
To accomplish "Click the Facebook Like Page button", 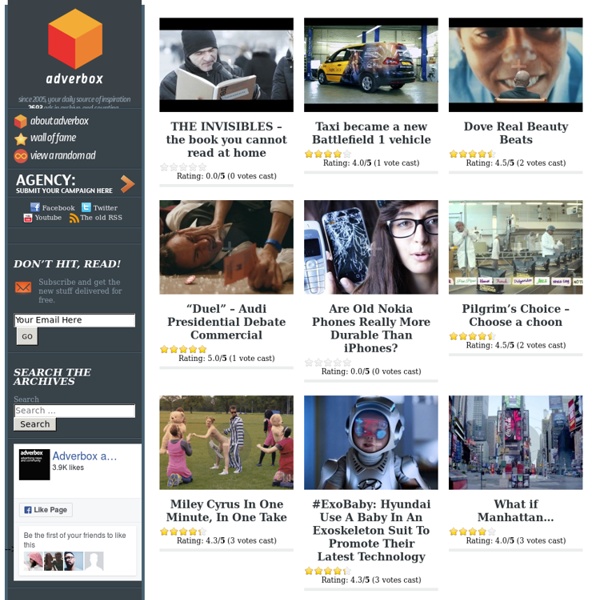I will (x=46, y=510).
